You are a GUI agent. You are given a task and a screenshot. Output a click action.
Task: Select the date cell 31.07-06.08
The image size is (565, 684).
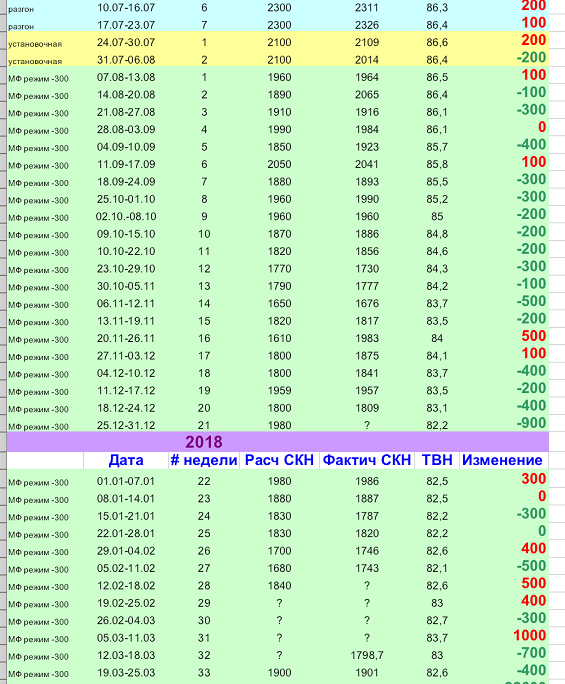(126, 60)
